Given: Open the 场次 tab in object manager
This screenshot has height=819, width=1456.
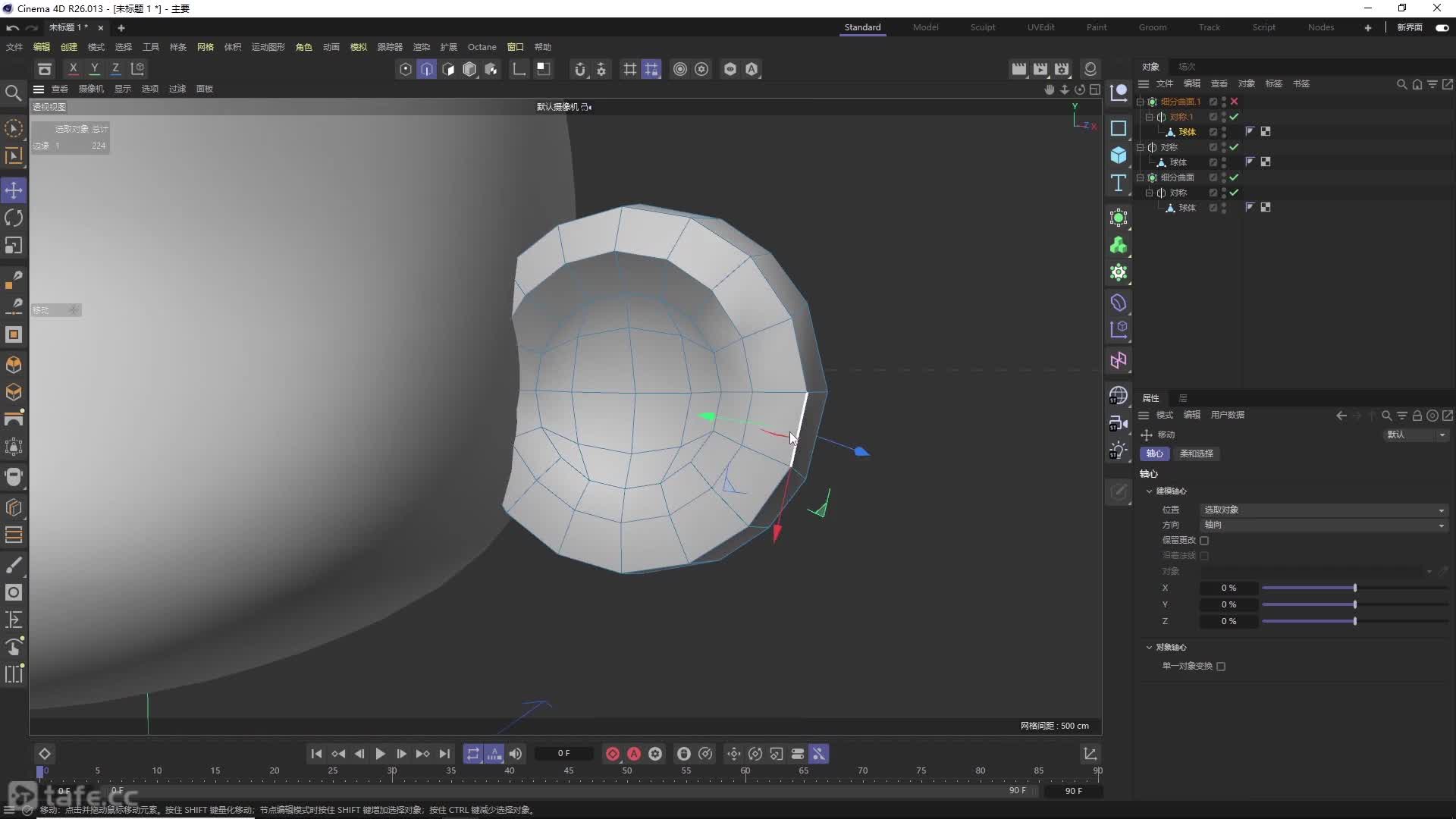Looking at the screenshot, I should tap(1187, 67).
